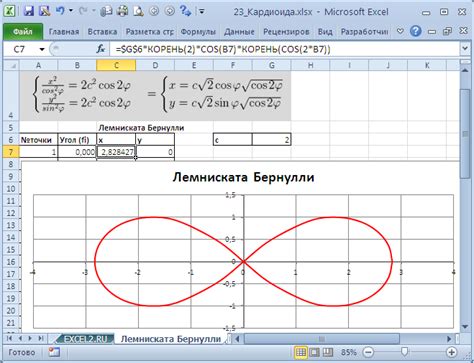Screen dimensions: 474x363
Task: Zoom out with the minus button
Action: (x=368, y=352)
